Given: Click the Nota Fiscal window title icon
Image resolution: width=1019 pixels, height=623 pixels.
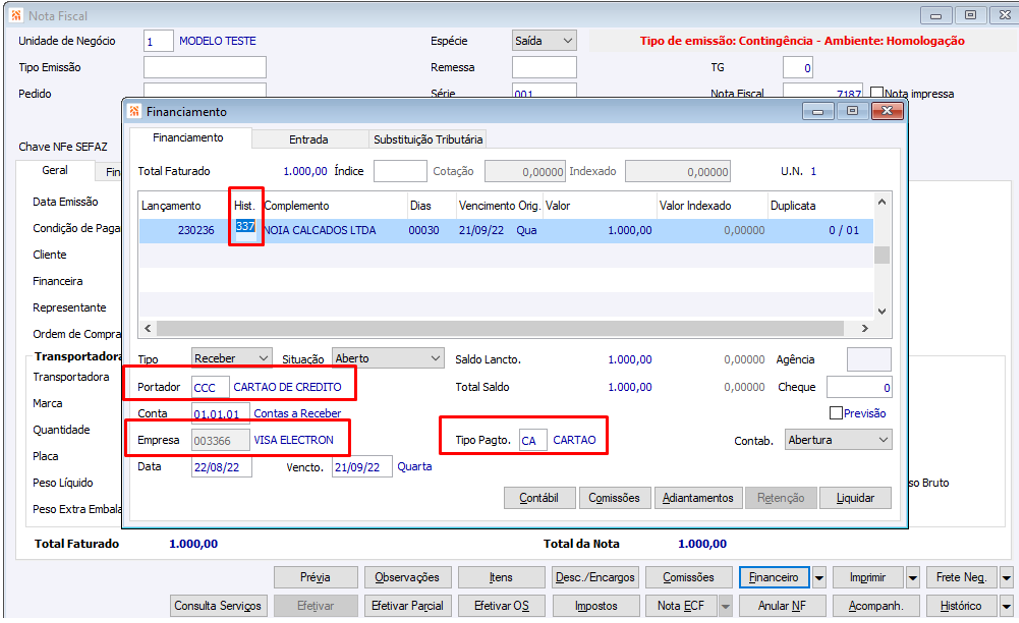Looking at the screenshot, I should tap(16, 15).
